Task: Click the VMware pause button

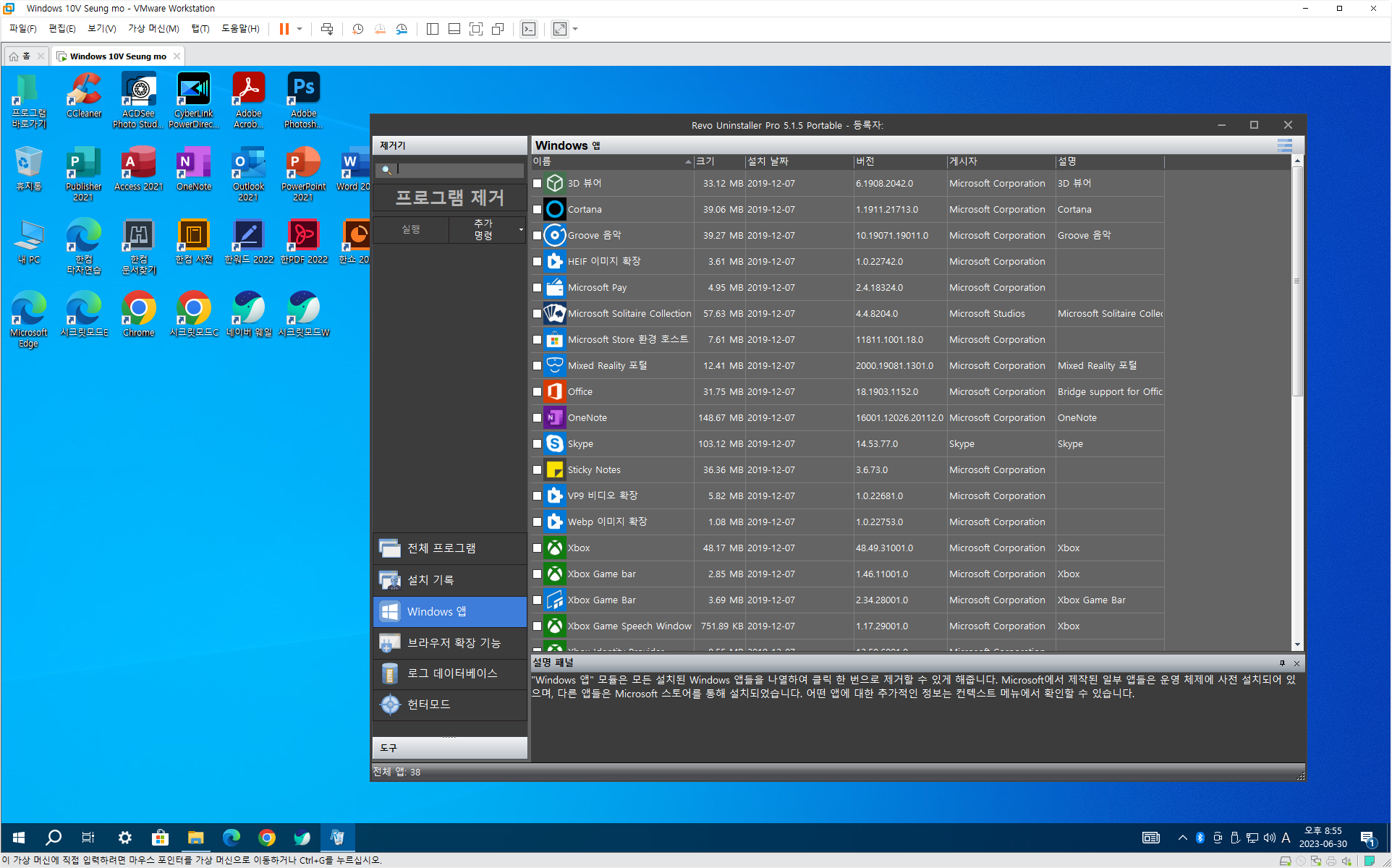Action: tap(284, 29)
